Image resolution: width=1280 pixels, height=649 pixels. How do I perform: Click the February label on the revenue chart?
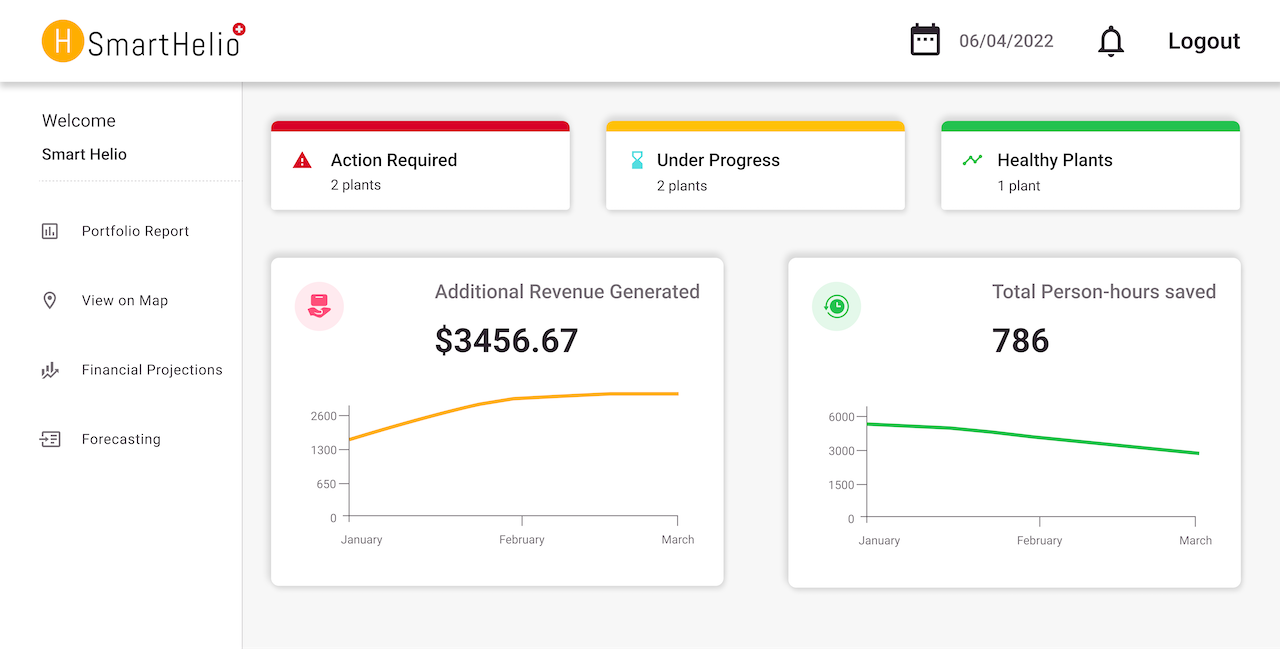tap(522, 540)
